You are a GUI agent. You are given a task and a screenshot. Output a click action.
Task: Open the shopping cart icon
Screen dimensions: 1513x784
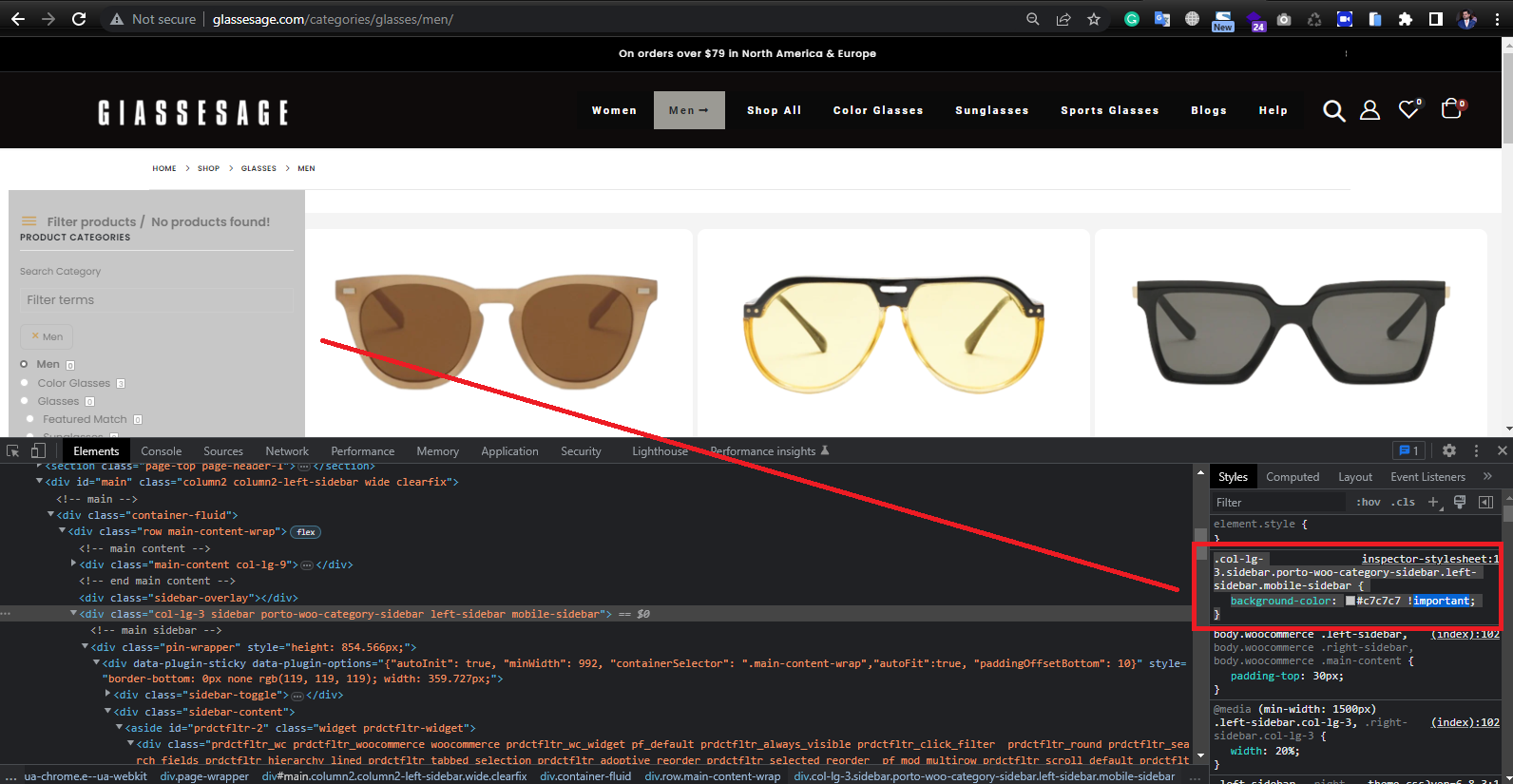tap(1452, 108)
